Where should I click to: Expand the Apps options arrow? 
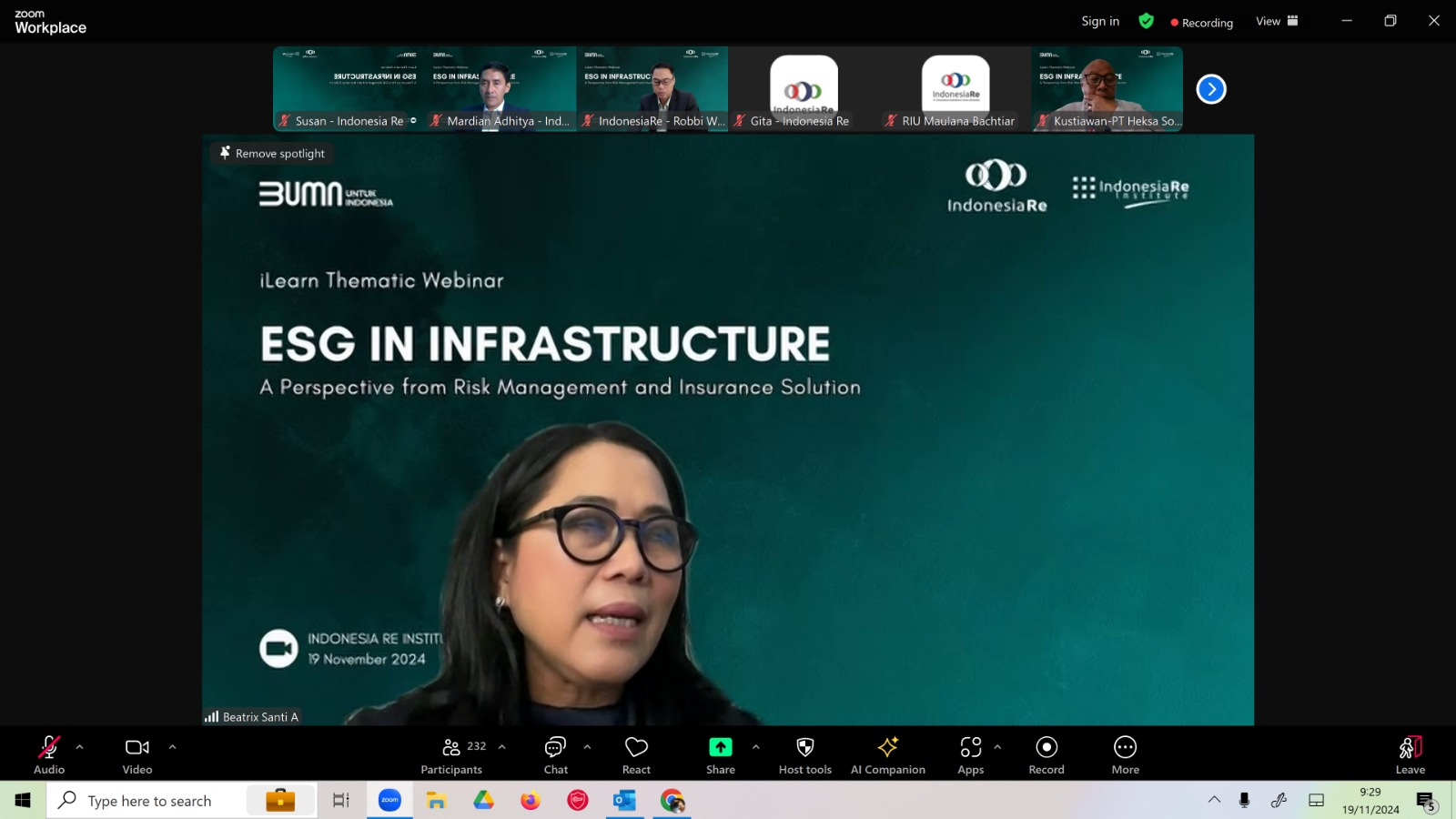click(x=997, y=747)
